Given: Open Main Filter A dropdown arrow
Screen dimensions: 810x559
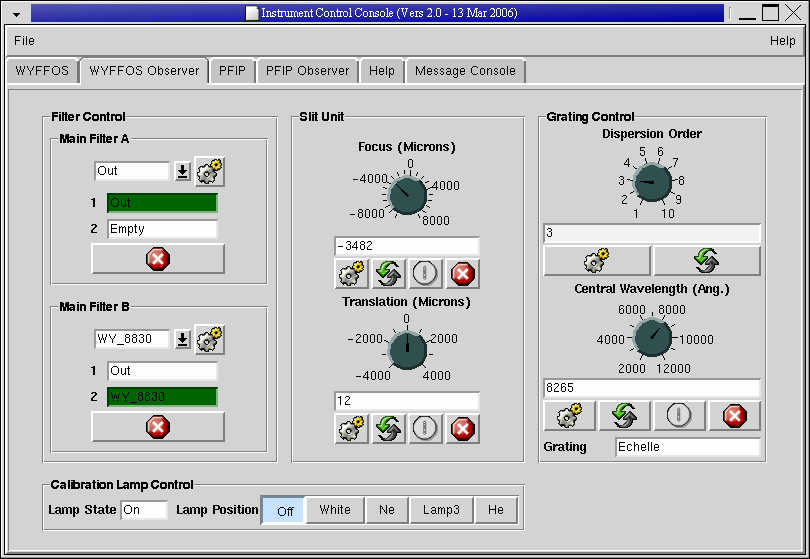Looking at the screenshot, I should pyautogui.click(x=182, y=172).
